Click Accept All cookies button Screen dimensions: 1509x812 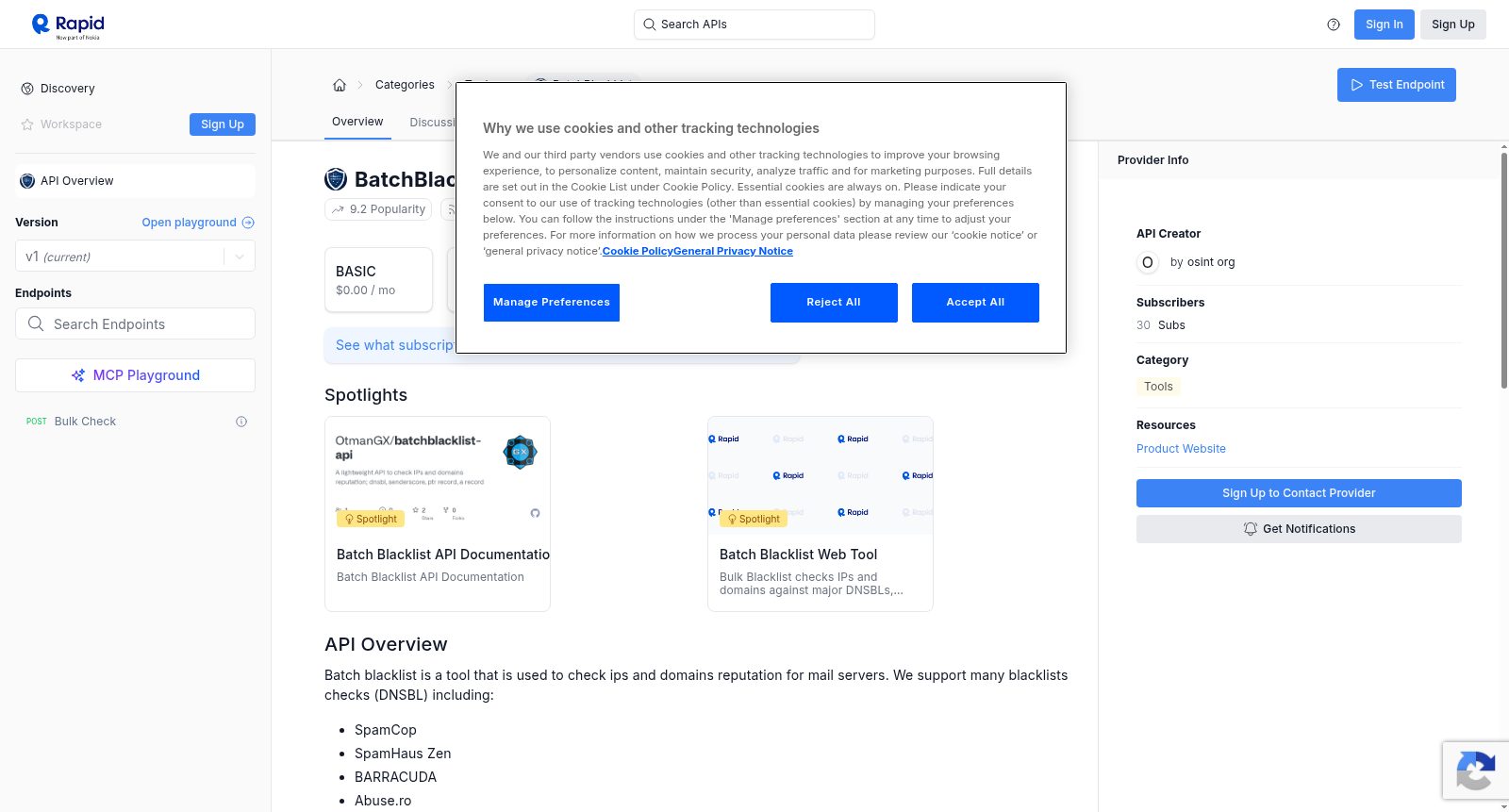[975, 303]
